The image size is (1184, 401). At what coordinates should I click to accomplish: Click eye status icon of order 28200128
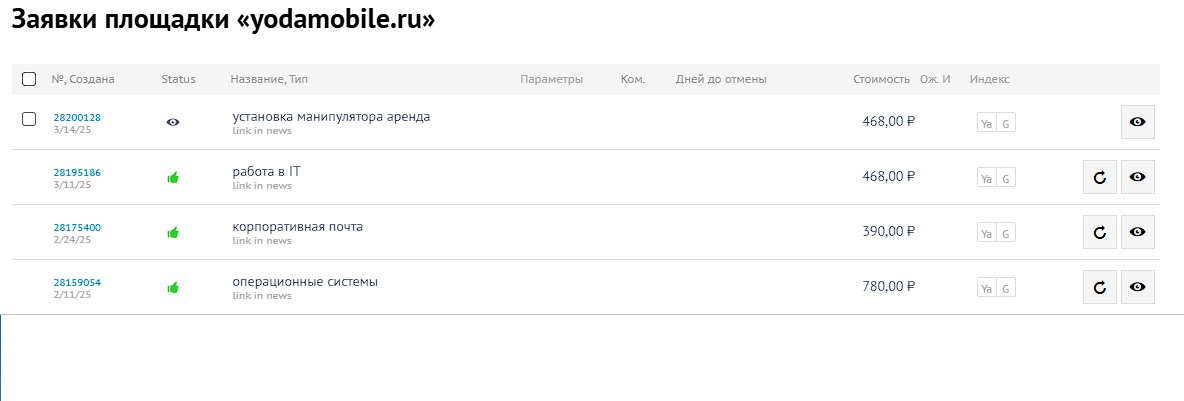tap(173, 122)
